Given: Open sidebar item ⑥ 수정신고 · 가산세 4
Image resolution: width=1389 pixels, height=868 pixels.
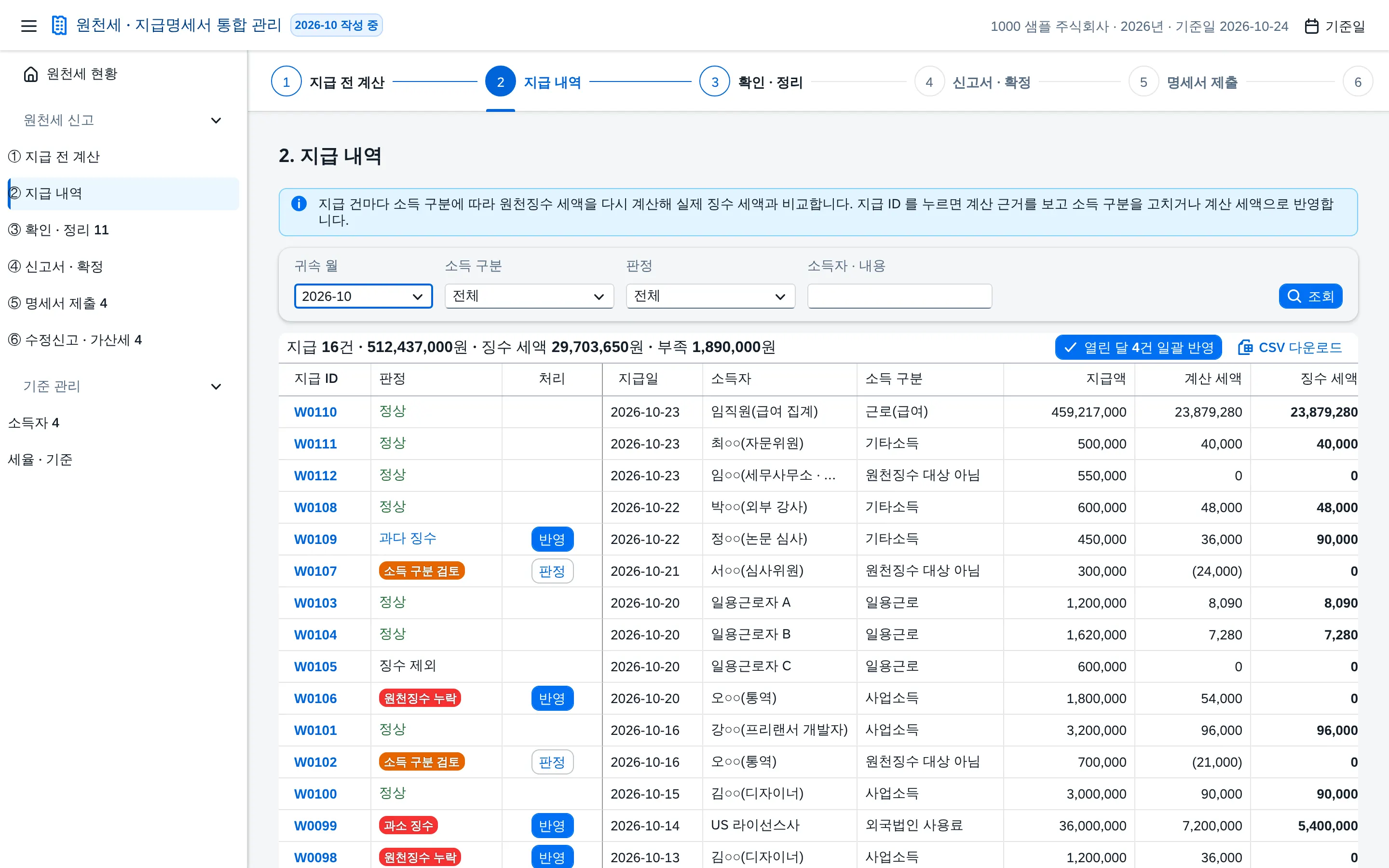Looking at the screenshot, I should click(123, 340).
